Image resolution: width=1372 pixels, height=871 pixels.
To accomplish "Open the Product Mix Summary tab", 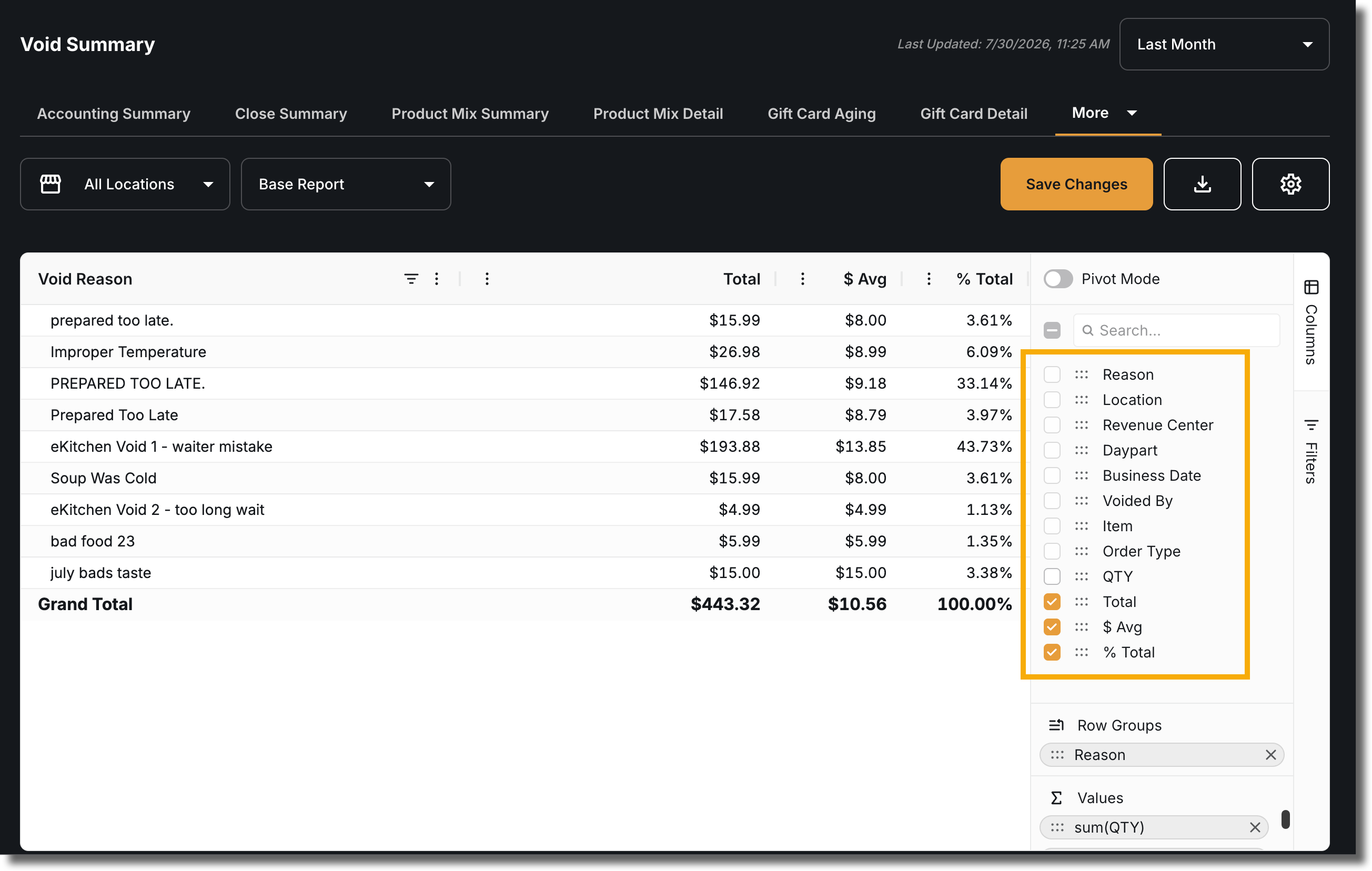I will click(469, 114).
